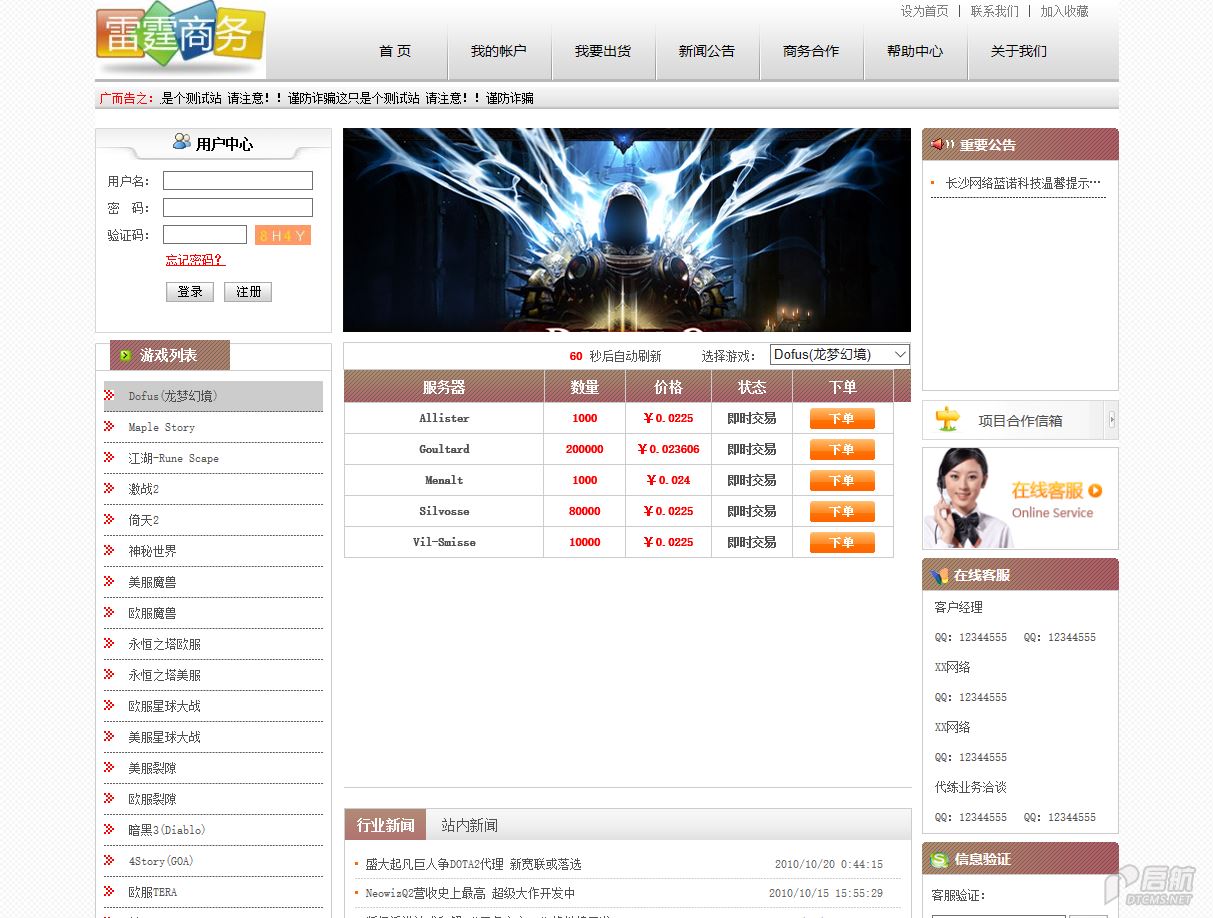Click Allister server name cell
This screenshot has width=1213, height=918.
click(x=444, y=418)
